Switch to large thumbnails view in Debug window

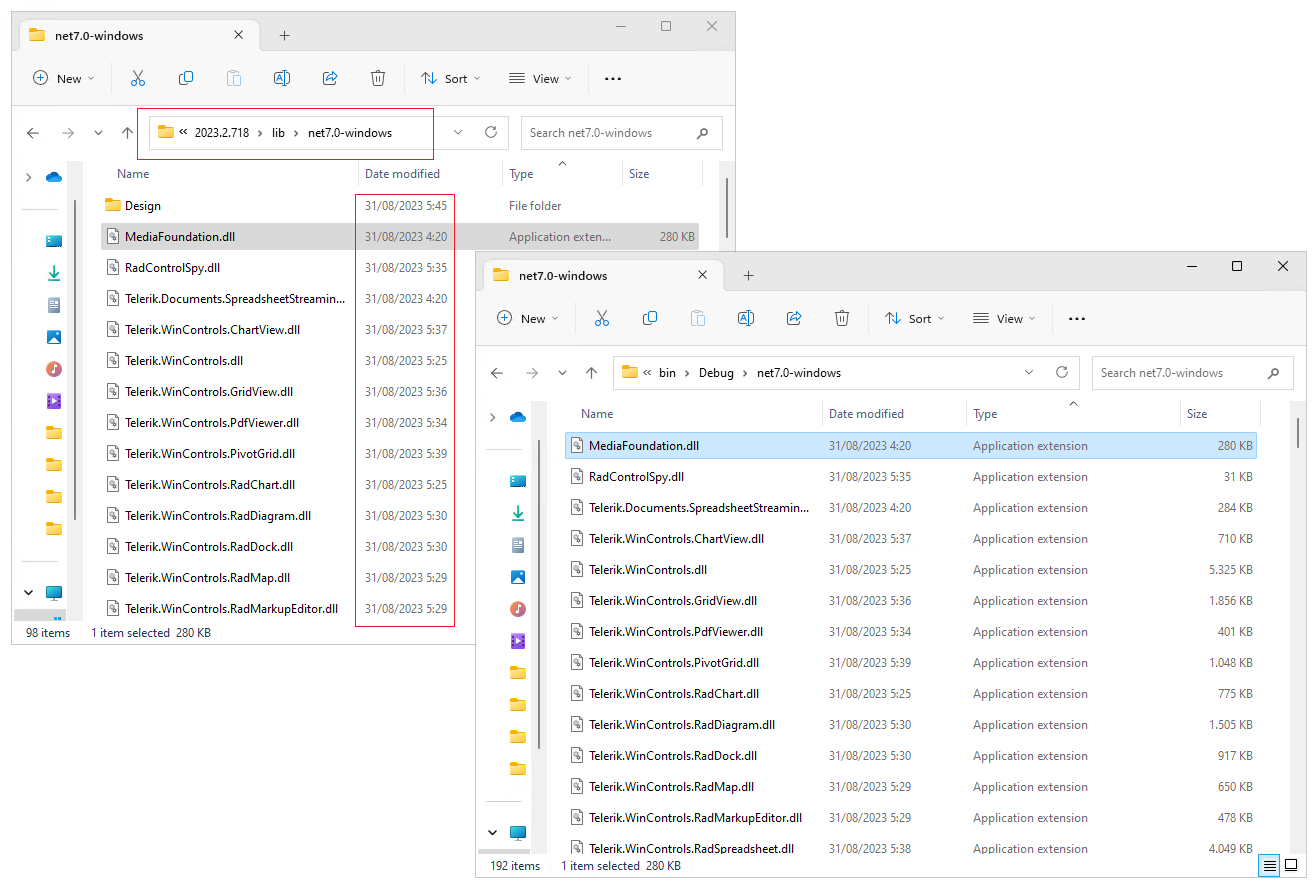(x=1291, y=865)
